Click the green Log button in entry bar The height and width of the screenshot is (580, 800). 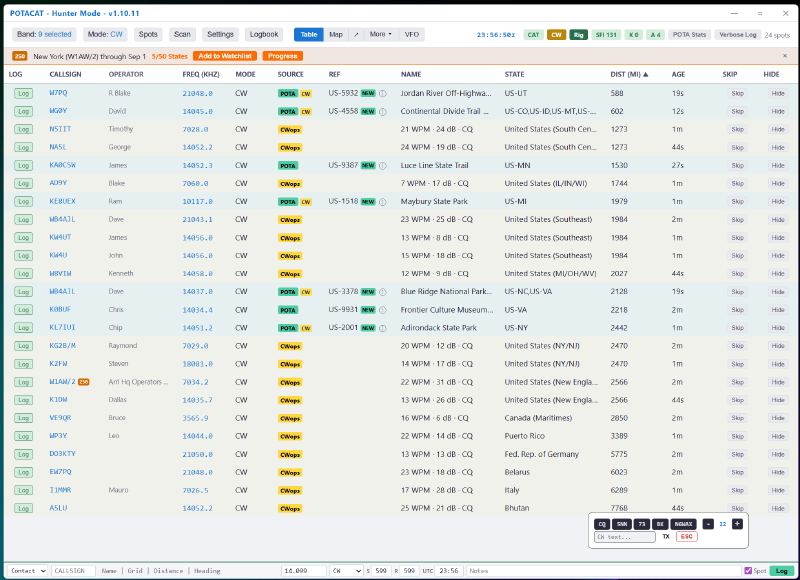(x=782, y=571)
